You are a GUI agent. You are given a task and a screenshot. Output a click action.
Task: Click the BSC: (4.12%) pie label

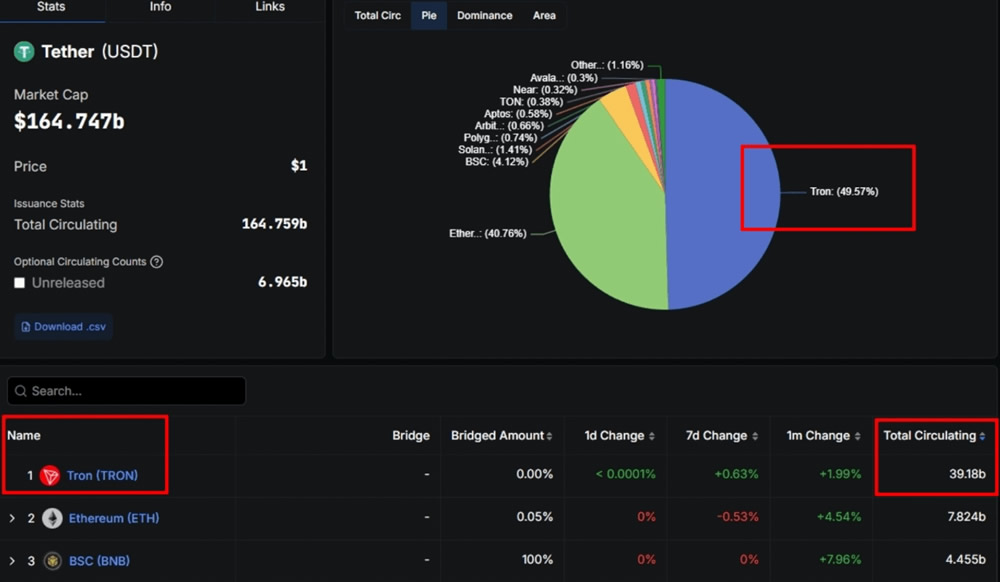[x=497, y=162]
